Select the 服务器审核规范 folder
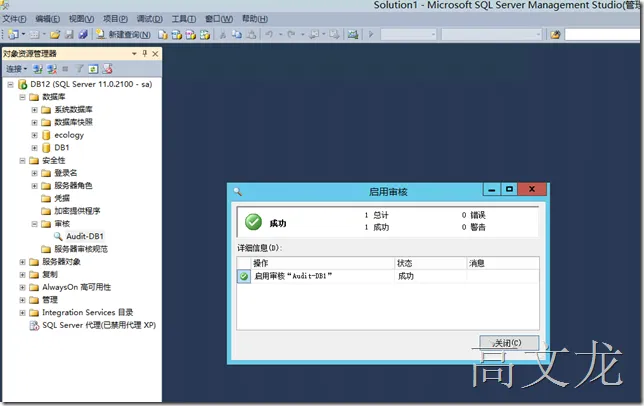644x406 pixels. tap(81, 249)
